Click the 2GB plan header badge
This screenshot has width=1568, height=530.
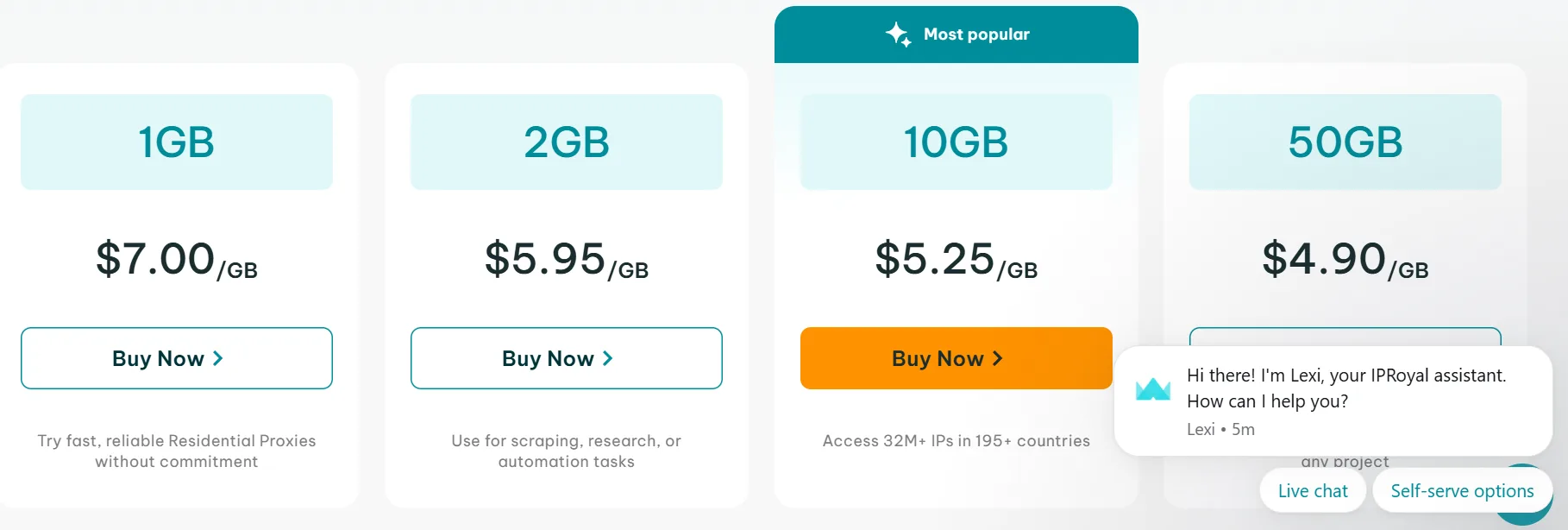tap(566, 141)
